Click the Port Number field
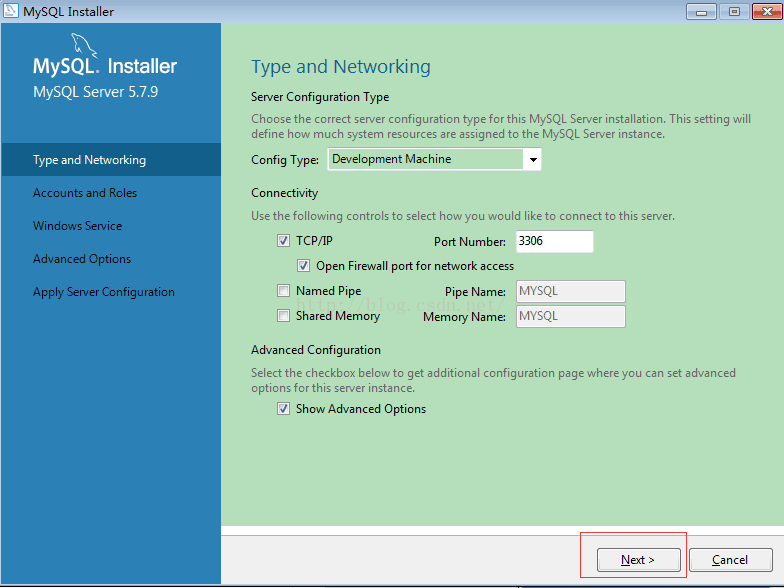The image size is (784, 588). 554,242
